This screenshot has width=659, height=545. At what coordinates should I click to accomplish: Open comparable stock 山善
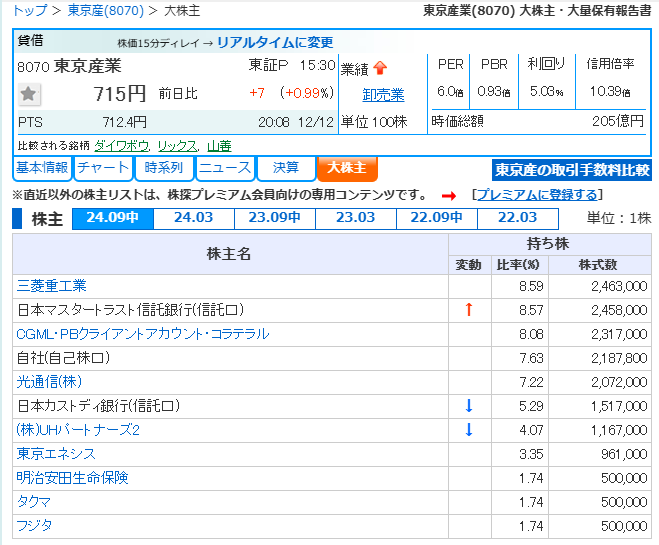[219, 146]
